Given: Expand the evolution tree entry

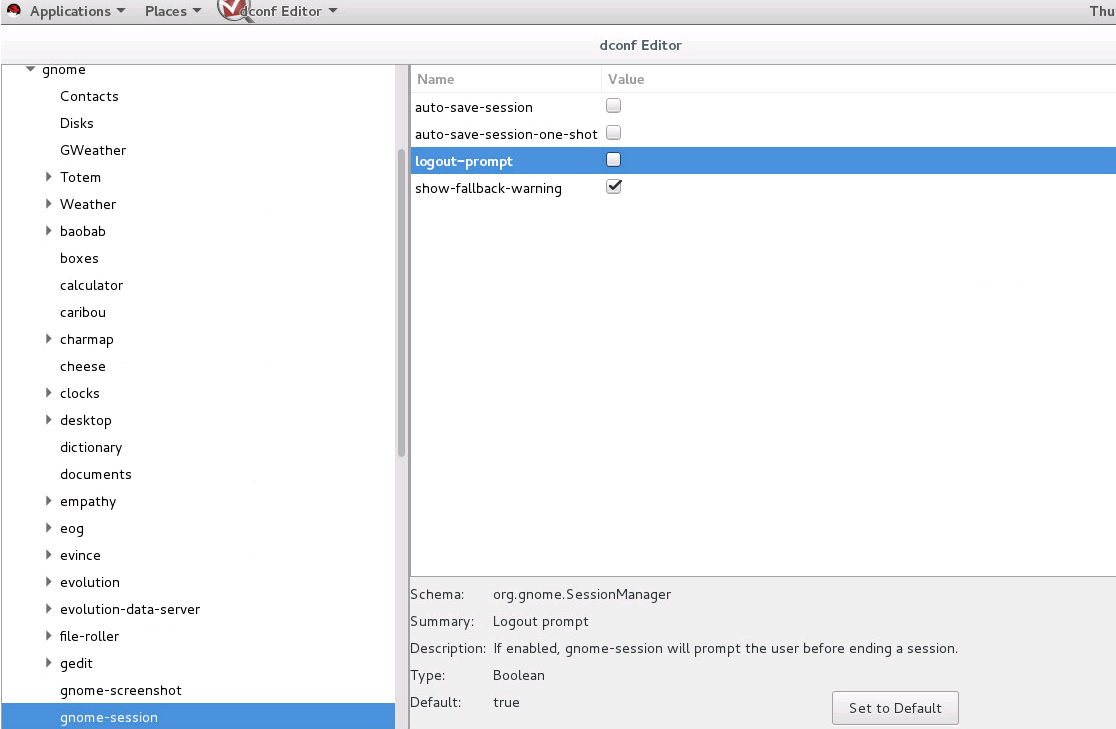Looking at the screenshot, I should point(48,582).
